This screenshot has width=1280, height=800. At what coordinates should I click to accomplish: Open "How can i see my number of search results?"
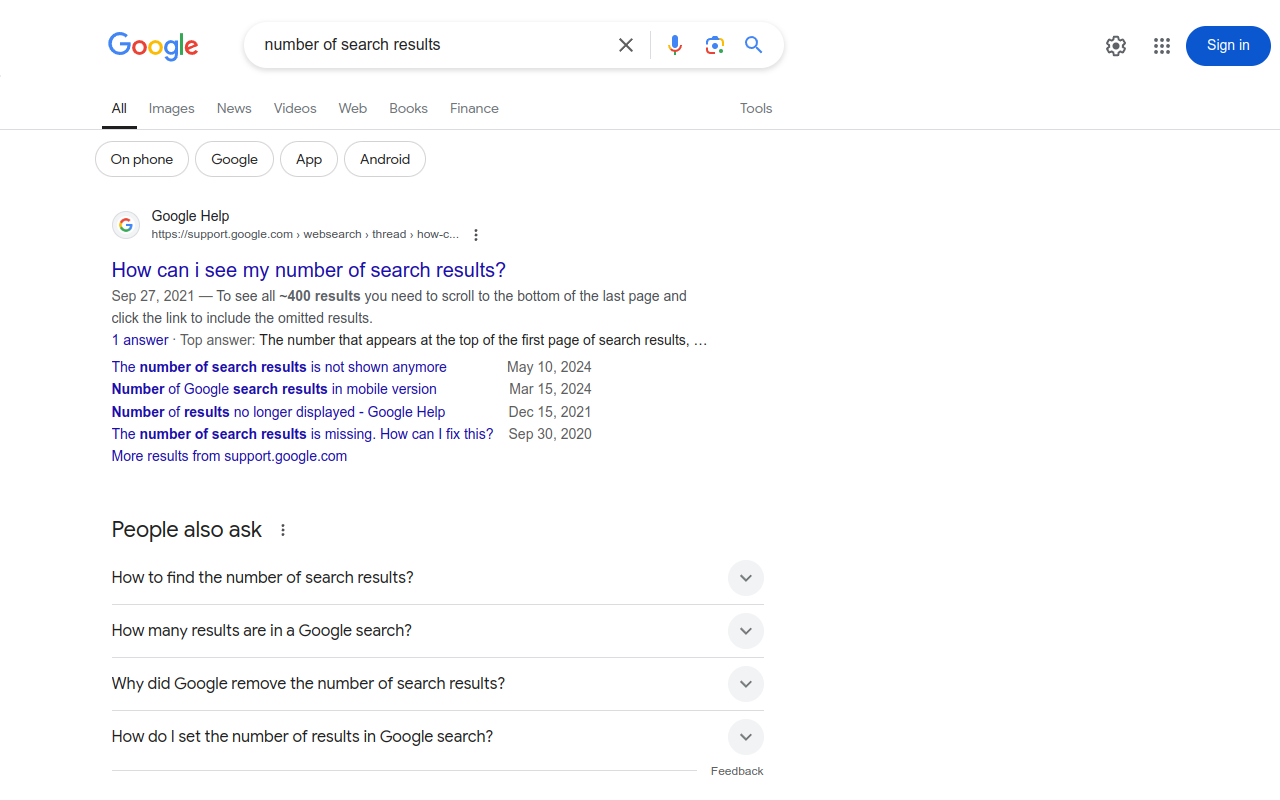(309, 270)
